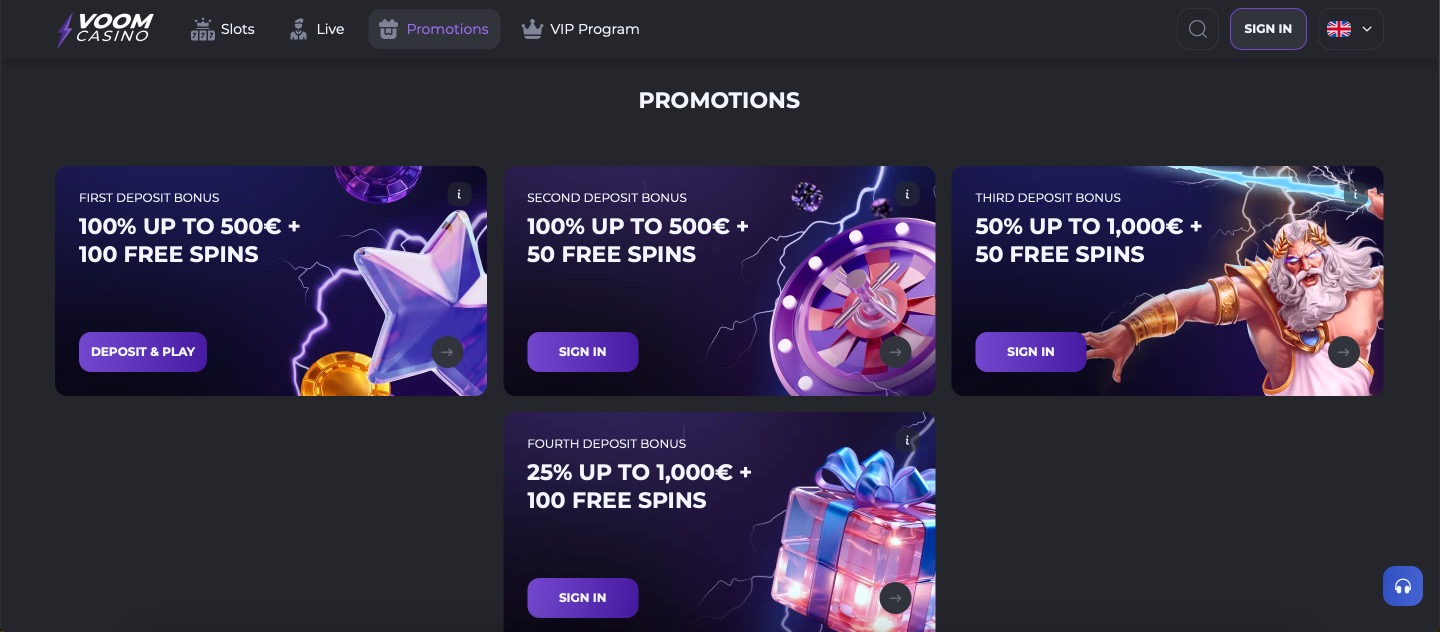Viewport: 1440px width, 632px height.
Task: Click arrow icon on Second Deposit card
Action: point(895,352)
